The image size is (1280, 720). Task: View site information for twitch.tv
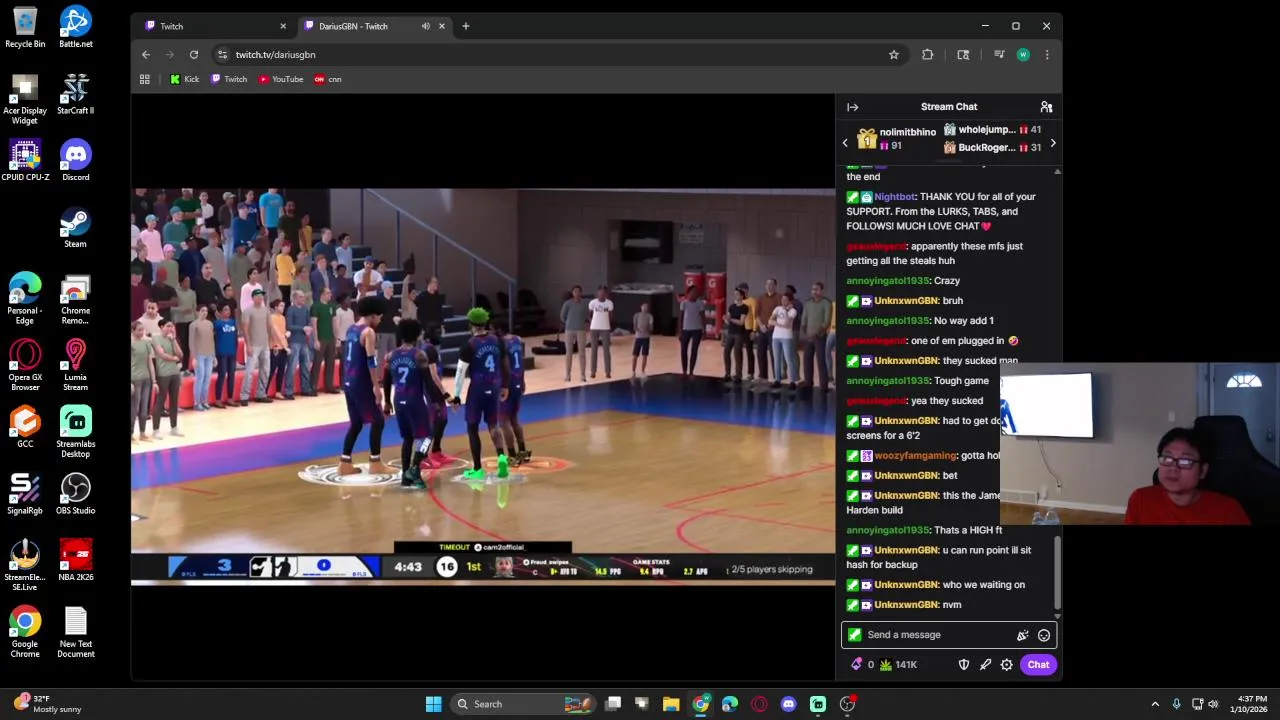coord(222,55)
